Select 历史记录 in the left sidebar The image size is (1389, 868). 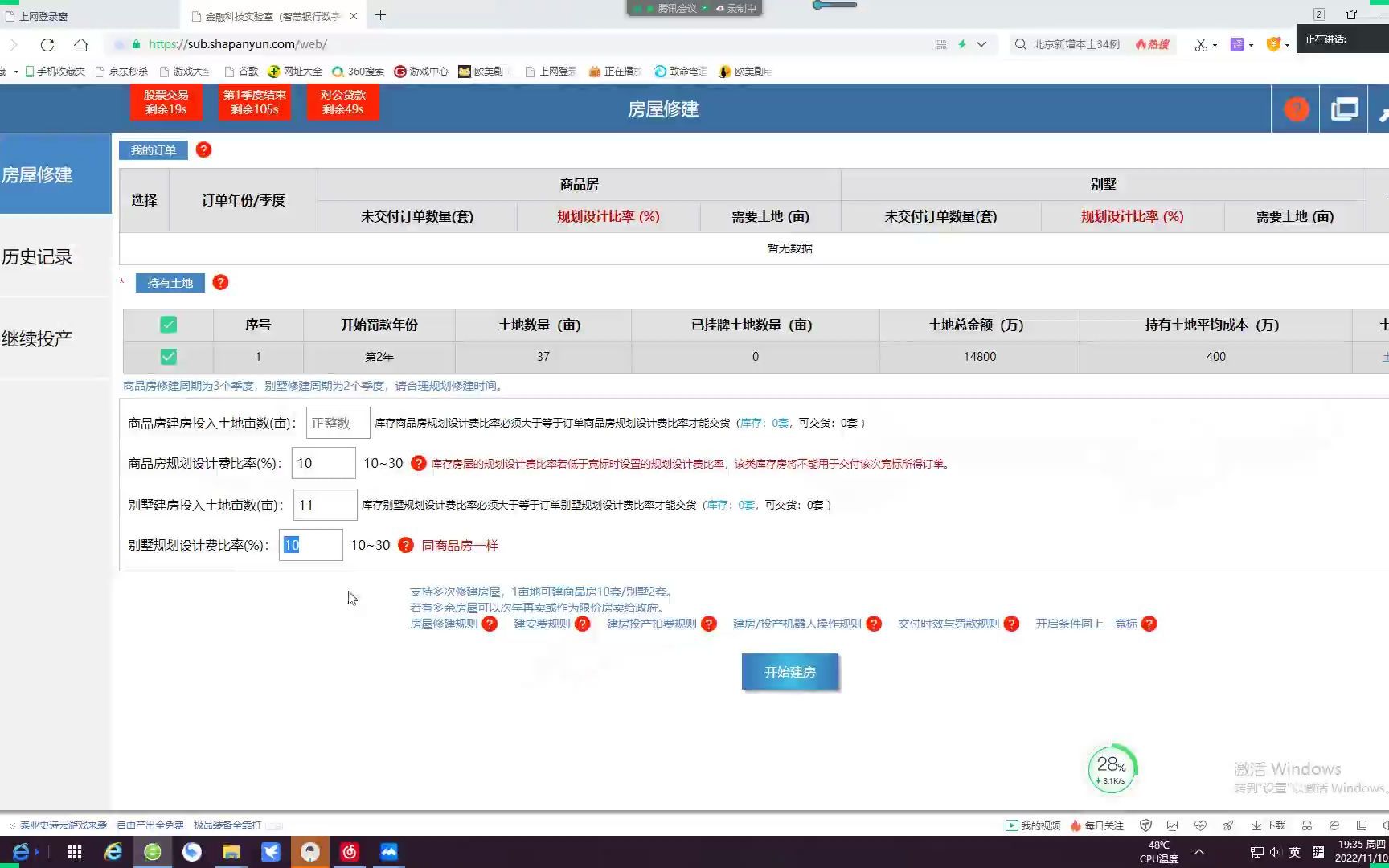(x=55, y=256)
